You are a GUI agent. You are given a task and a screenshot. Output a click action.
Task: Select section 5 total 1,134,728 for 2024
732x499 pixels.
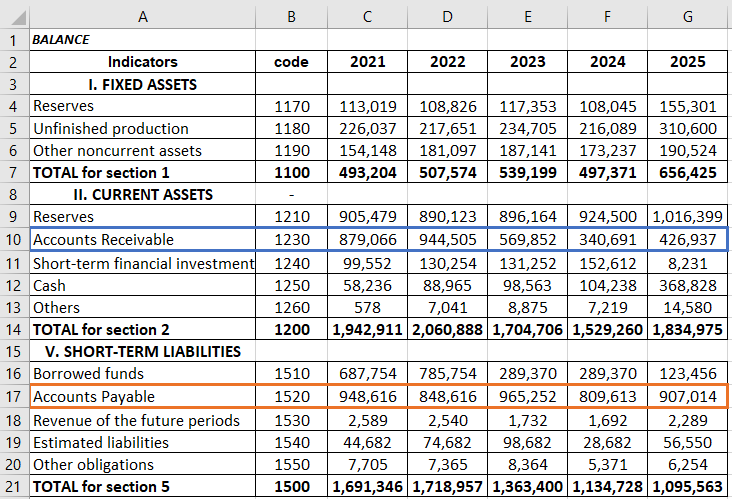607,487
